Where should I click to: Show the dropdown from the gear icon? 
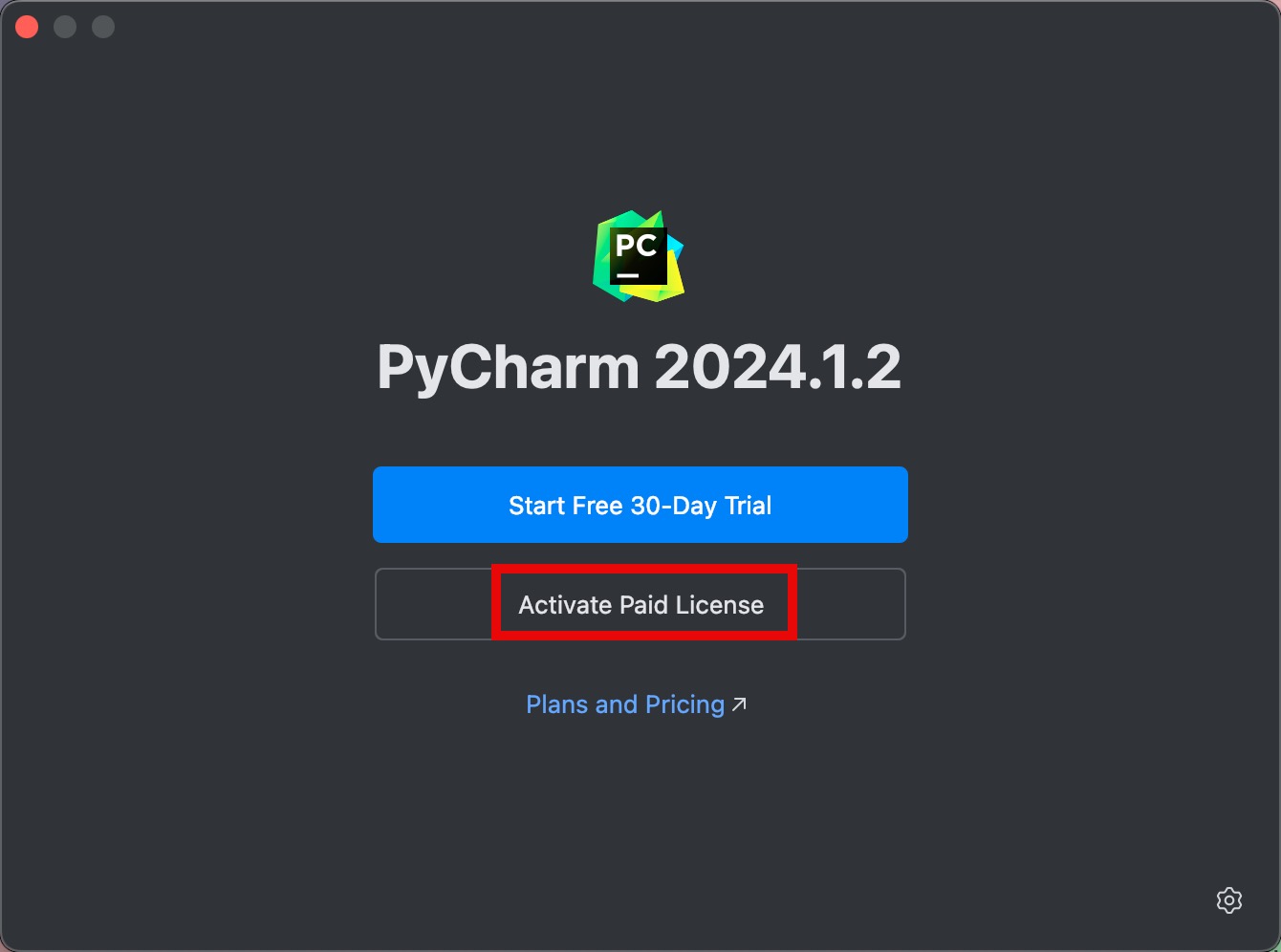tap(1228, 900)
